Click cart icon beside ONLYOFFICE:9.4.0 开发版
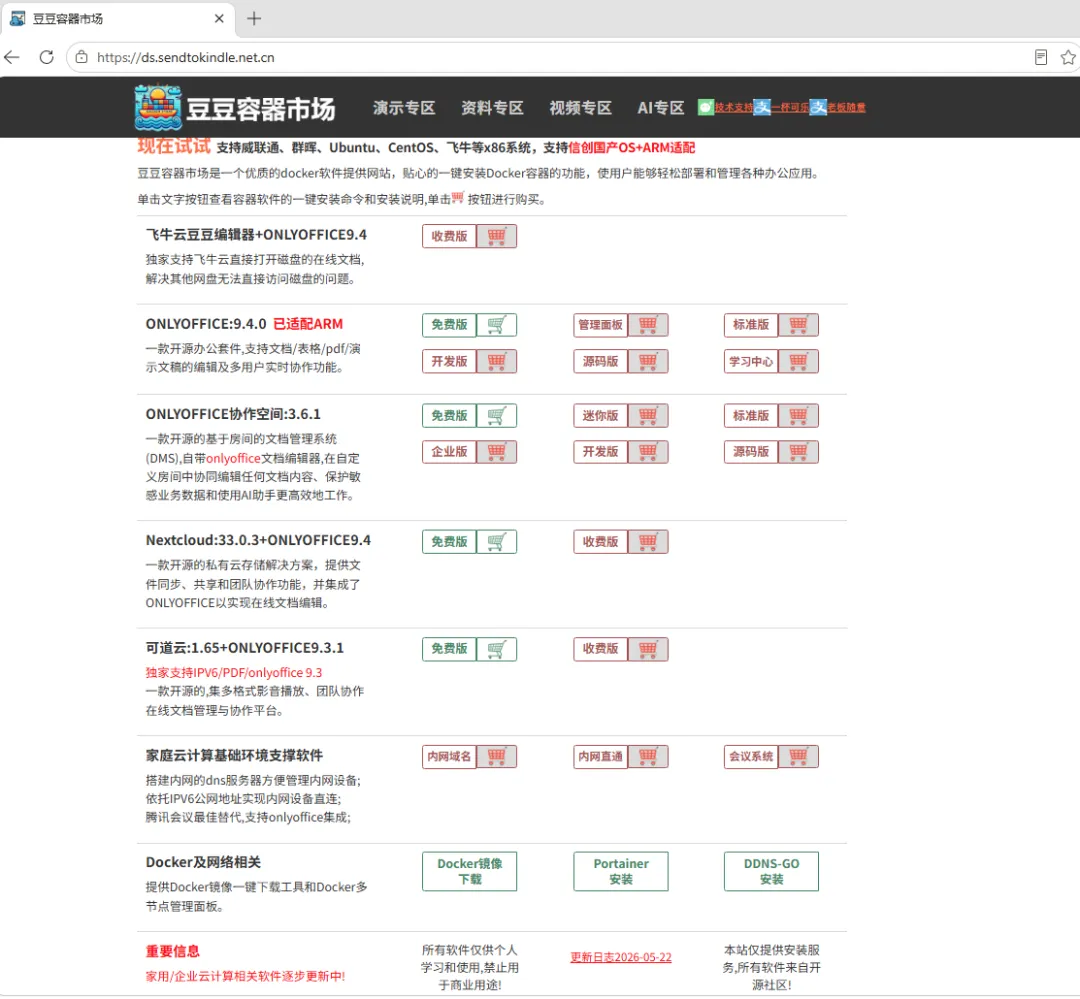This screenshot has width=1080, height=999. click(497, 362)
